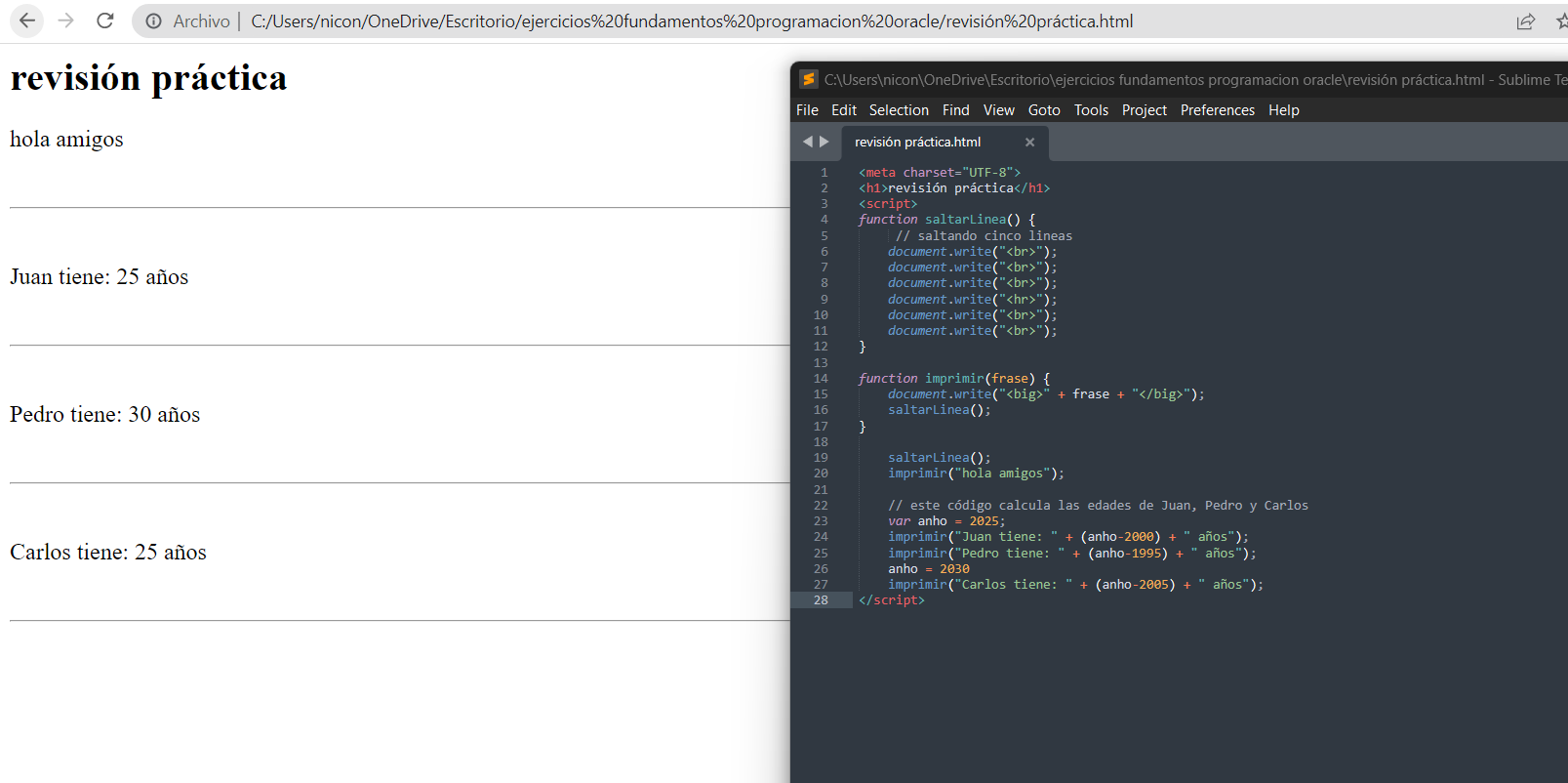Click 'function imprimir(frase)' in the editor

[x=954, y=379]
